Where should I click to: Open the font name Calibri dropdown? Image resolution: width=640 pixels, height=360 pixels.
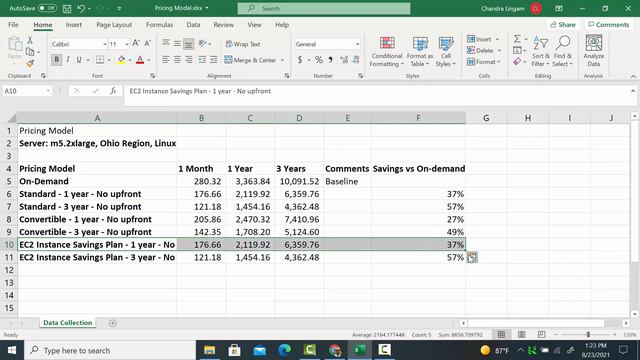click(x=105, y=44)
